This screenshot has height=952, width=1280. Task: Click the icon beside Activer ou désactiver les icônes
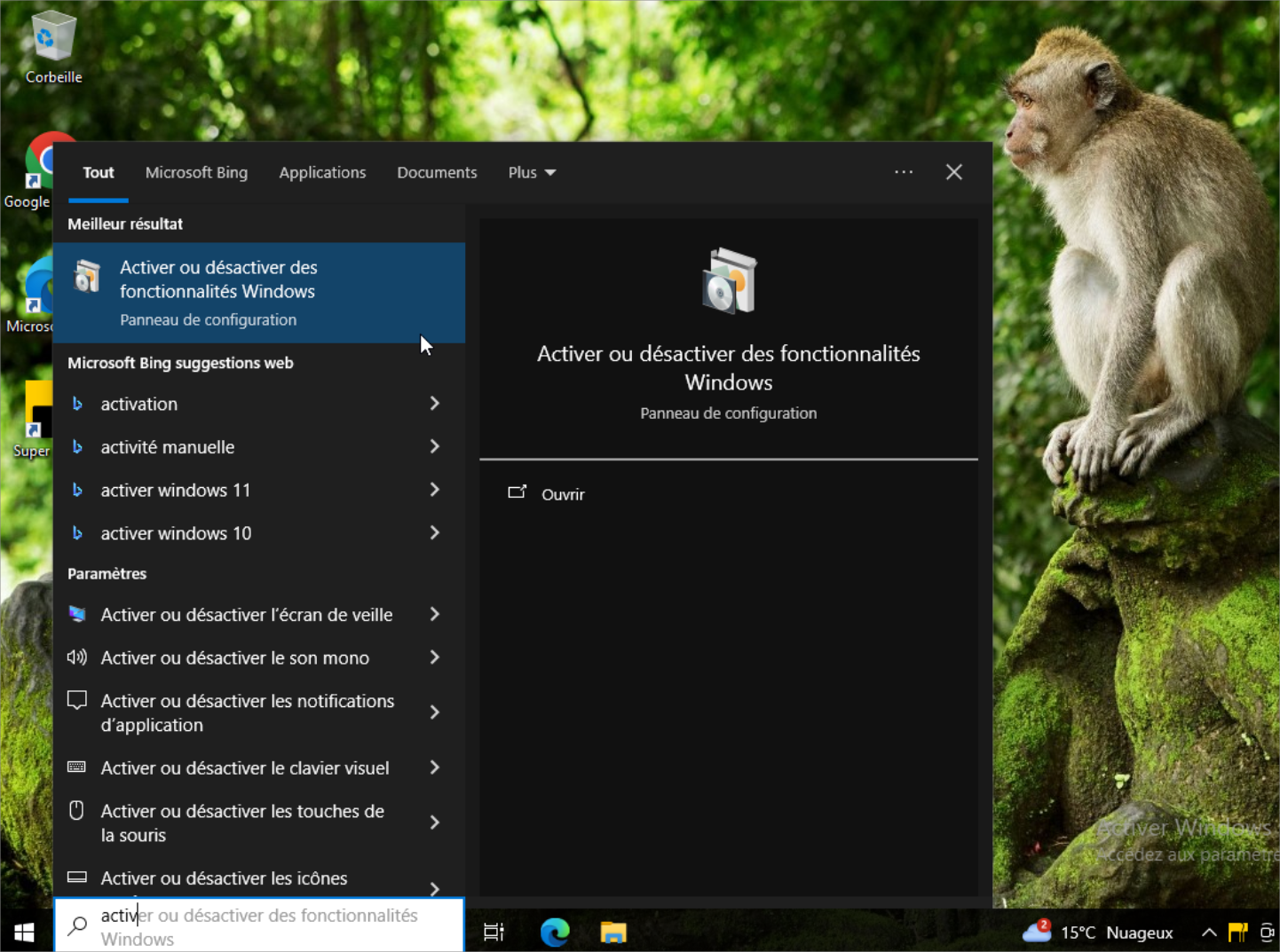tap(77, 877)
